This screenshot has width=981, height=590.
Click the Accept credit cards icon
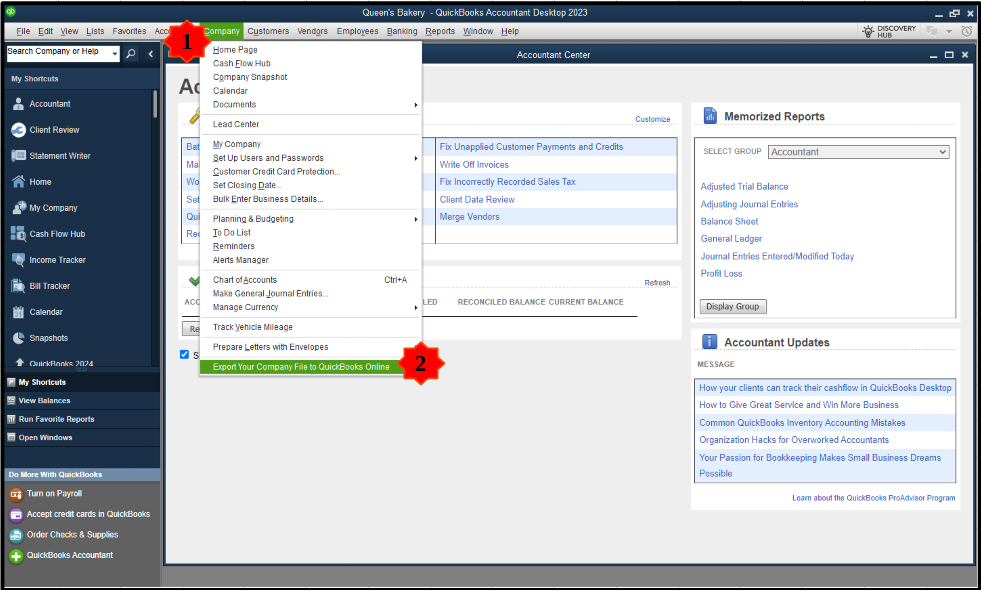coord(16,515)
